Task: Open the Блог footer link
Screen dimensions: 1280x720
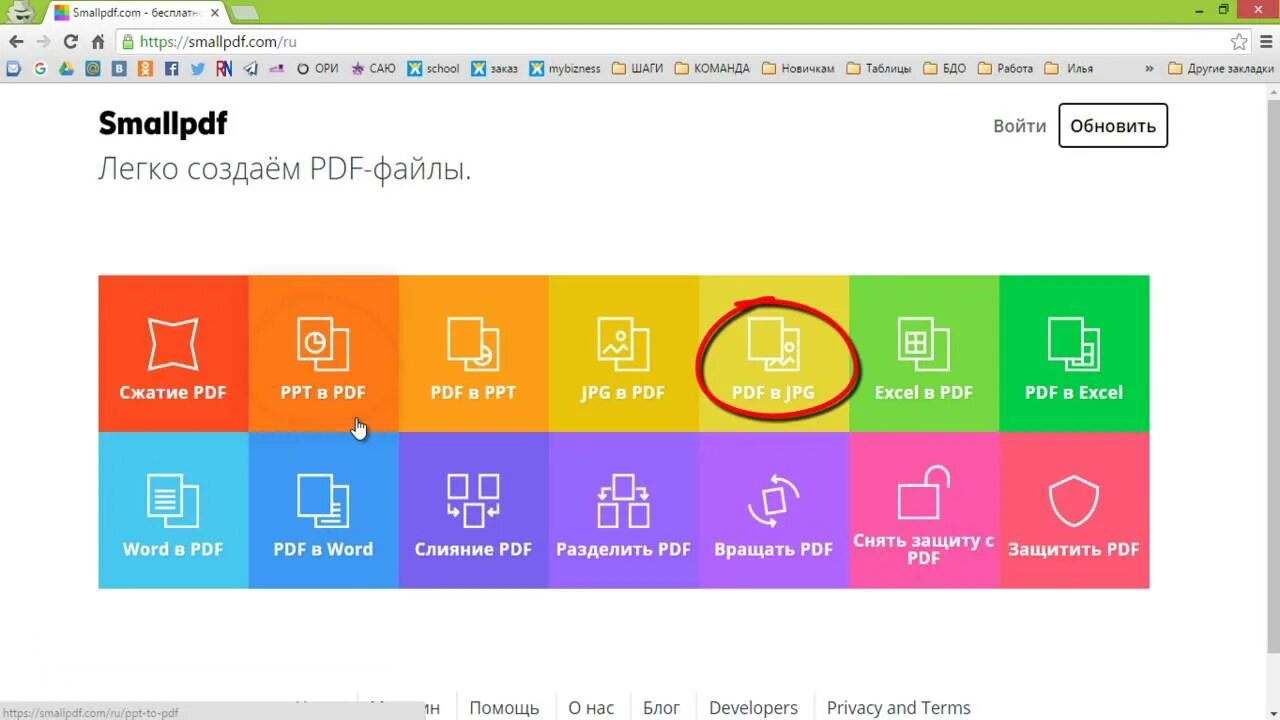Action: (x=661, y=708)
